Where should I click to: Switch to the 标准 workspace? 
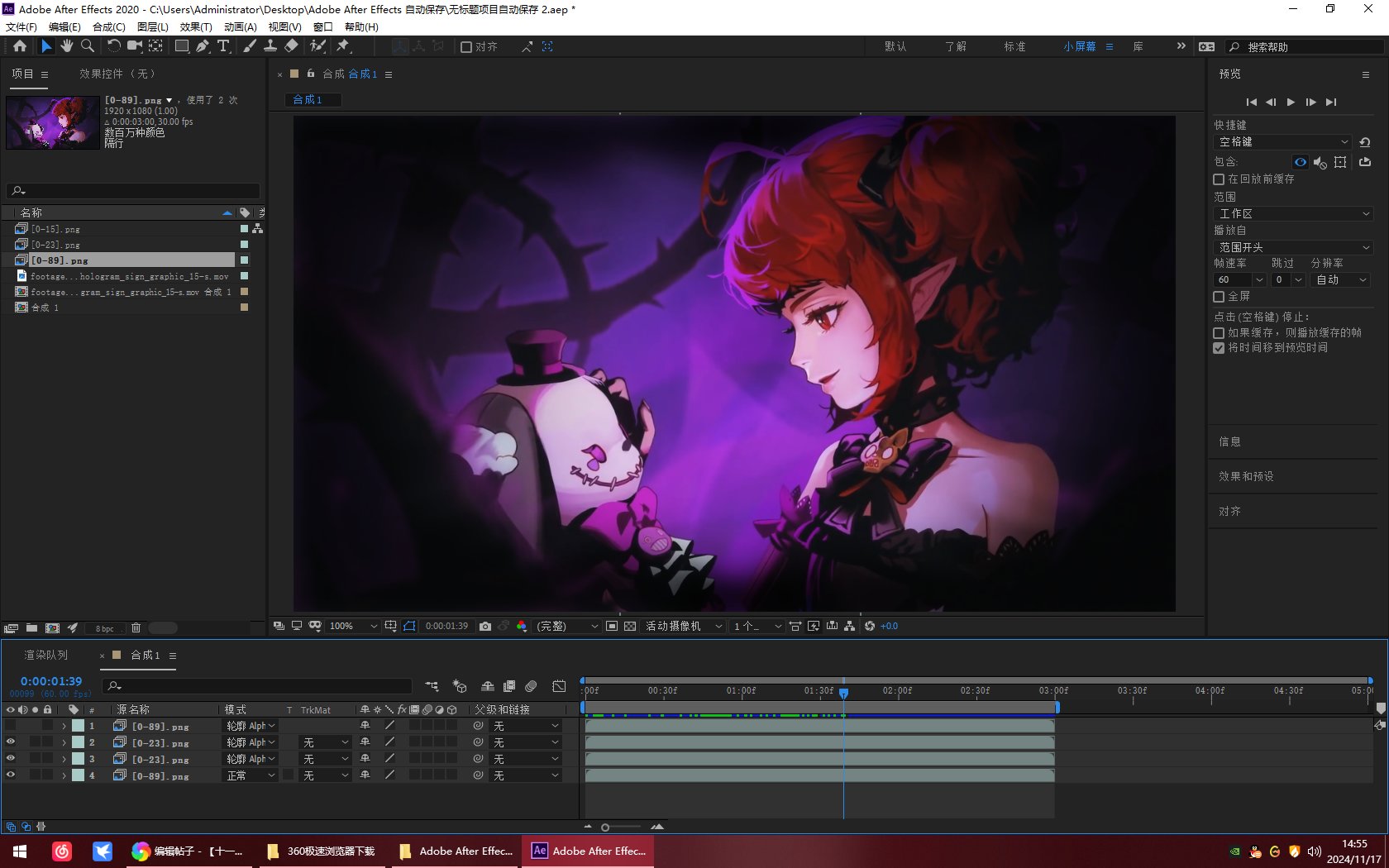coord(1014,47)
